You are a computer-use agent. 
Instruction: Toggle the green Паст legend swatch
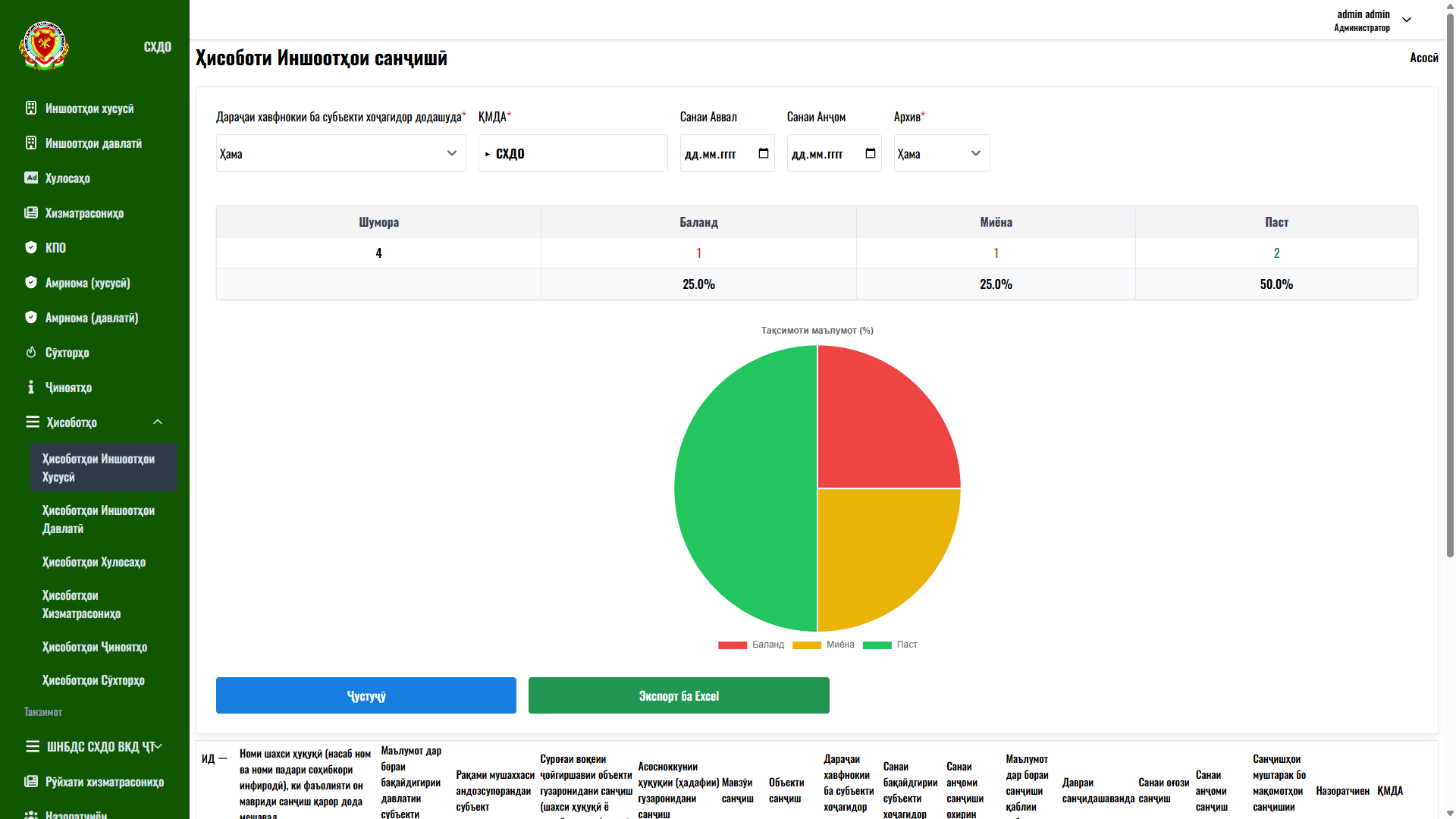(x=877, y=645)
